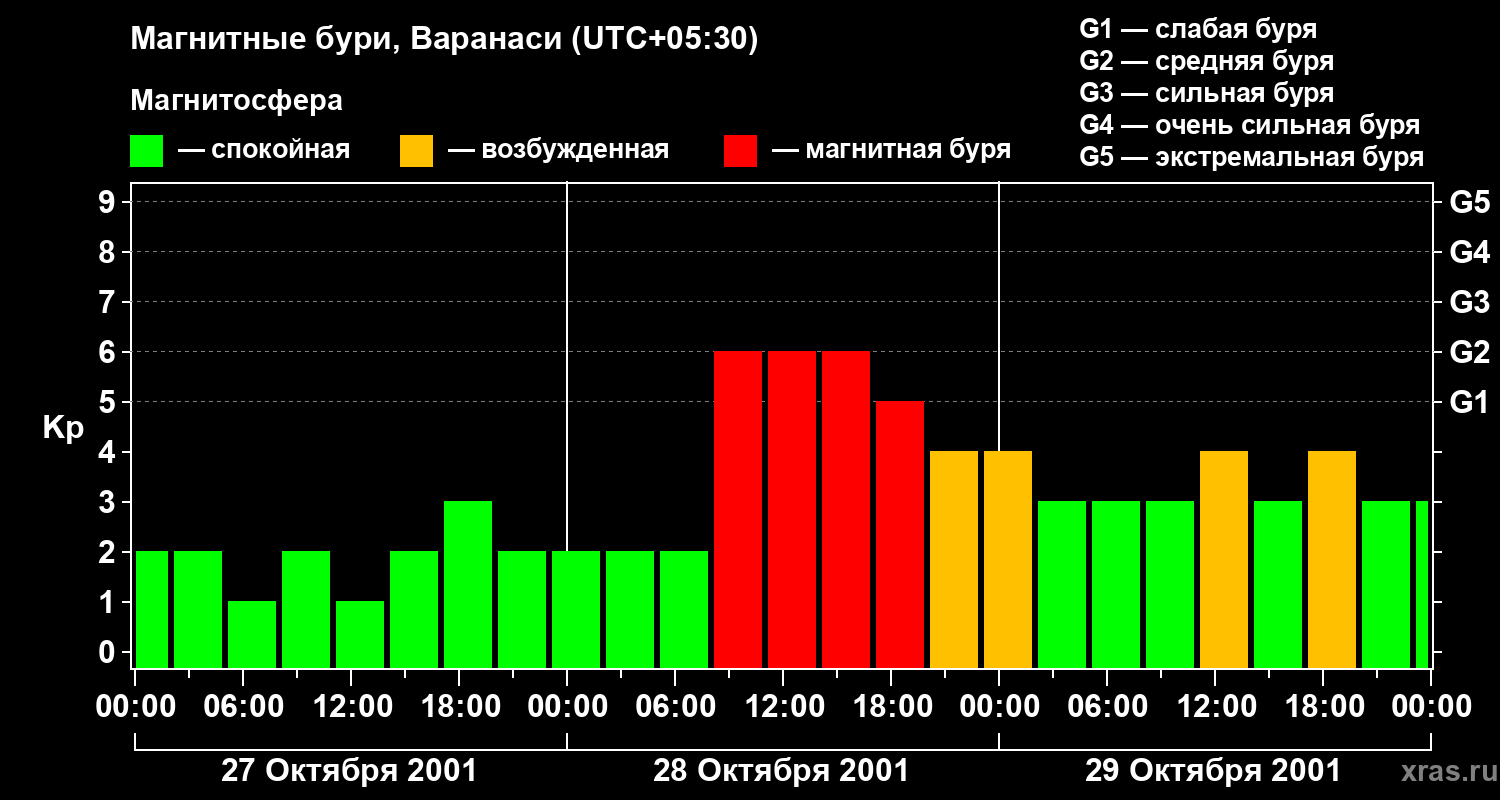Viewport: 1500px width, 800px height.
Task: Click the yellow Kp 4 bar at 18:00 on 29 Октября
Action: [x=1332, y=559]
